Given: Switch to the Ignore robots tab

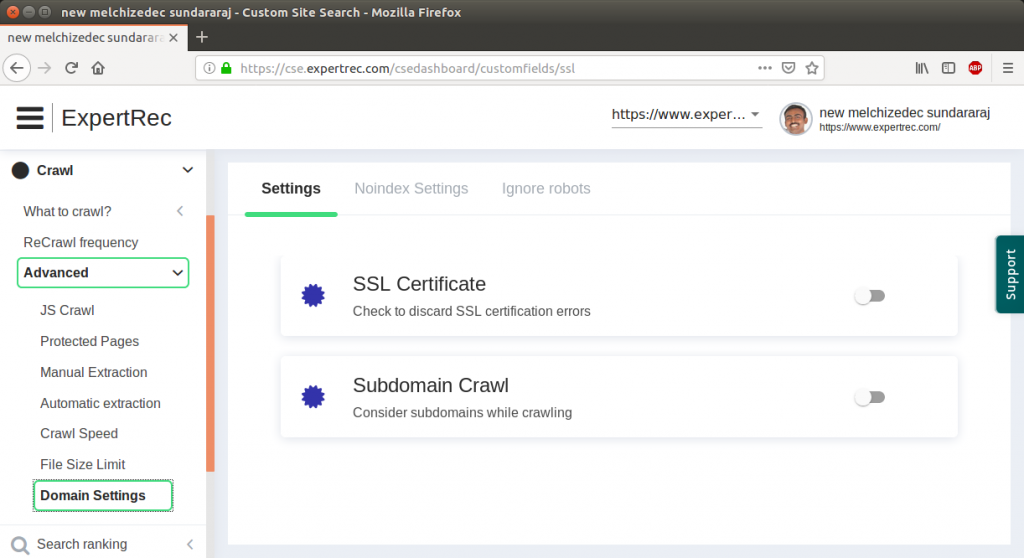Looking at the screenshot, I should coord(546,188).
